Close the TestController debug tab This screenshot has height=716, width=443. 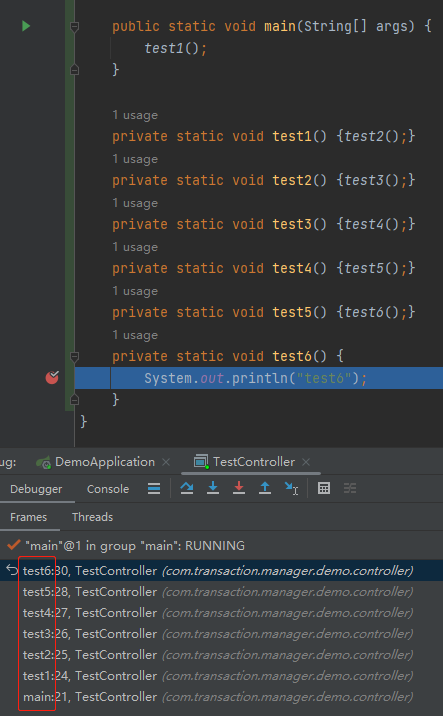coord(306,462)
